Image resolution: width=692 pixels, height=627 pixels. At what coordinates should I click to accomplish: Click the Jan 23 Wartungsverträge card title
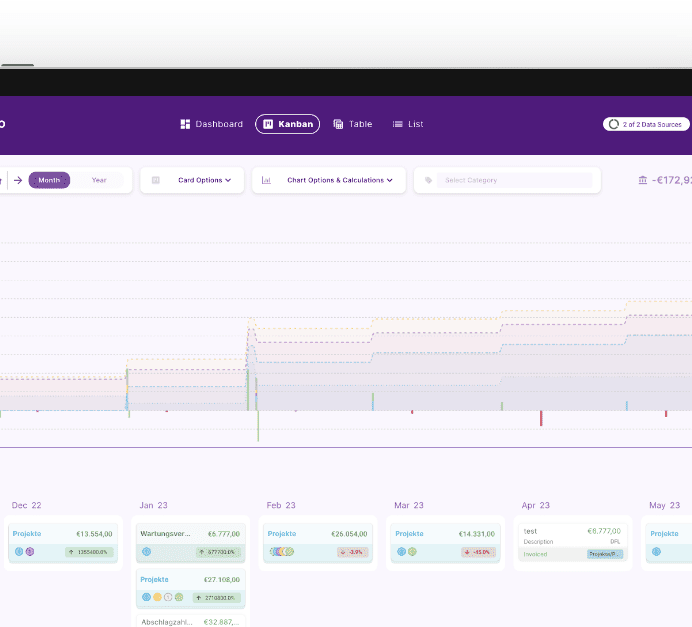[x=165, y=534]
